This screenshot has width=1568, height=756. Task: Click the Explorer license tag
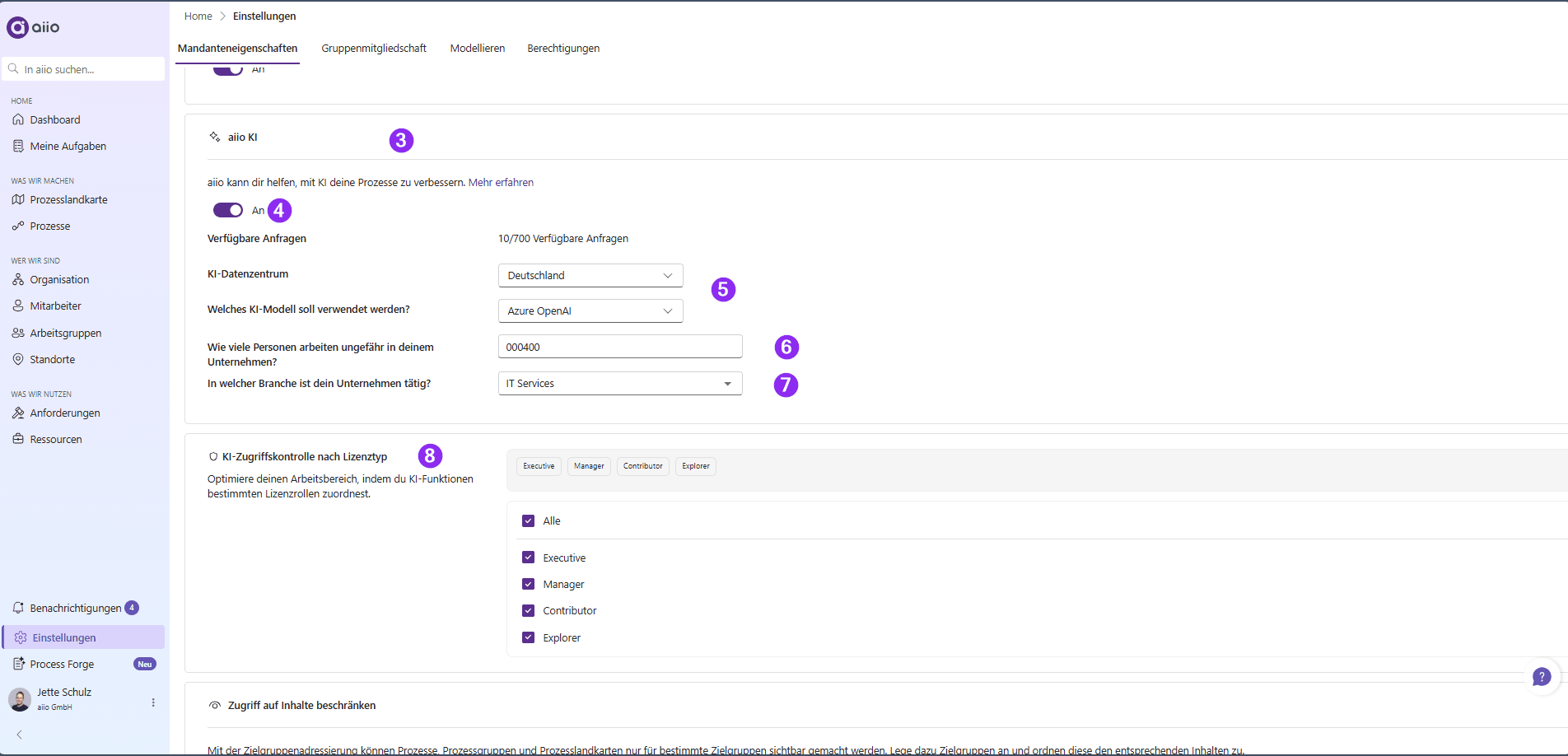(696, 466)
